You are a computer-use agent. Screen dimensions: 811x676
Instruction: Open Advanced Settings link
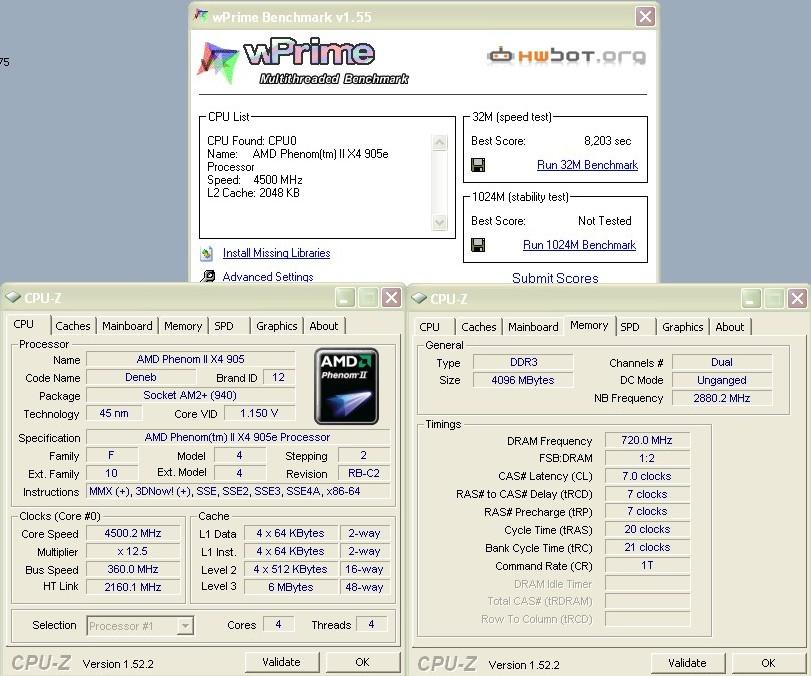[268, 277]
